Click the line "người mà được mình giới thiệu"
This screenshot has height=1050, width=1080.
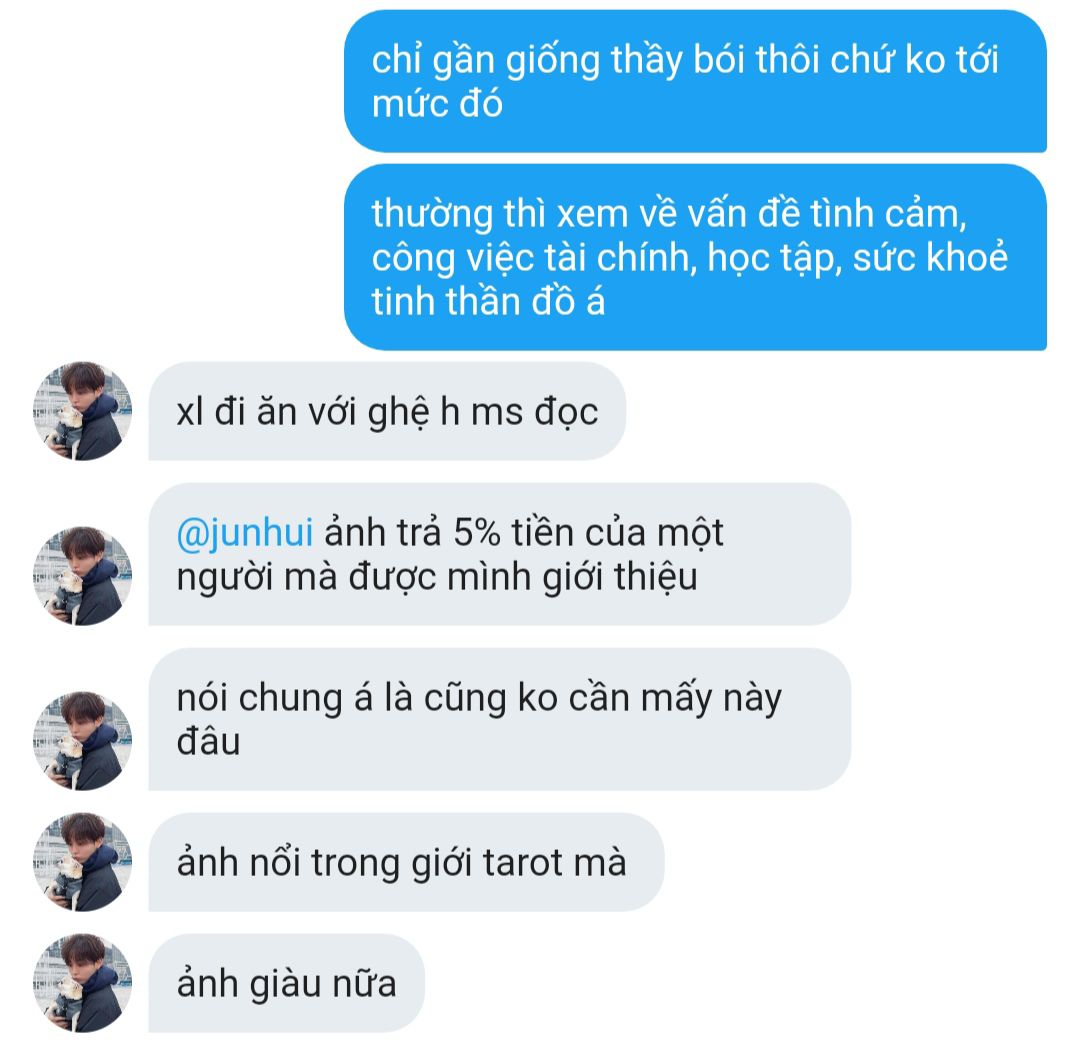tap(437, 577)
